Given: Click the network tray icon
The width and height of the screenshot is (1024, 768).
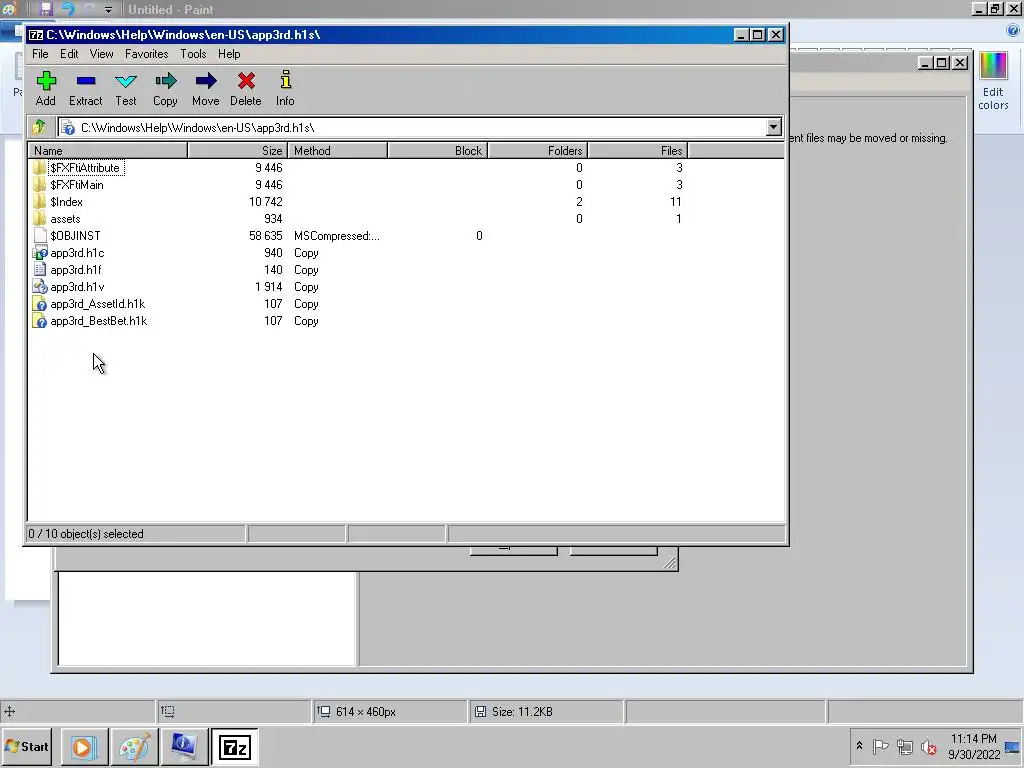Looking at the screenshot, I should pyautogui.click(x=904, y=746).
